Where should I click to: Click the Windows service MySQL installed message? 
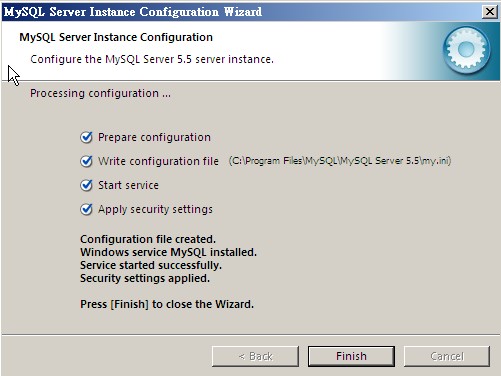168,252
